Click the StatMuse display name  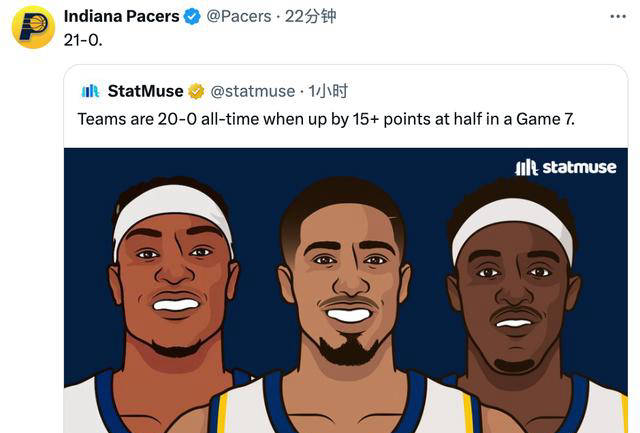145,91
